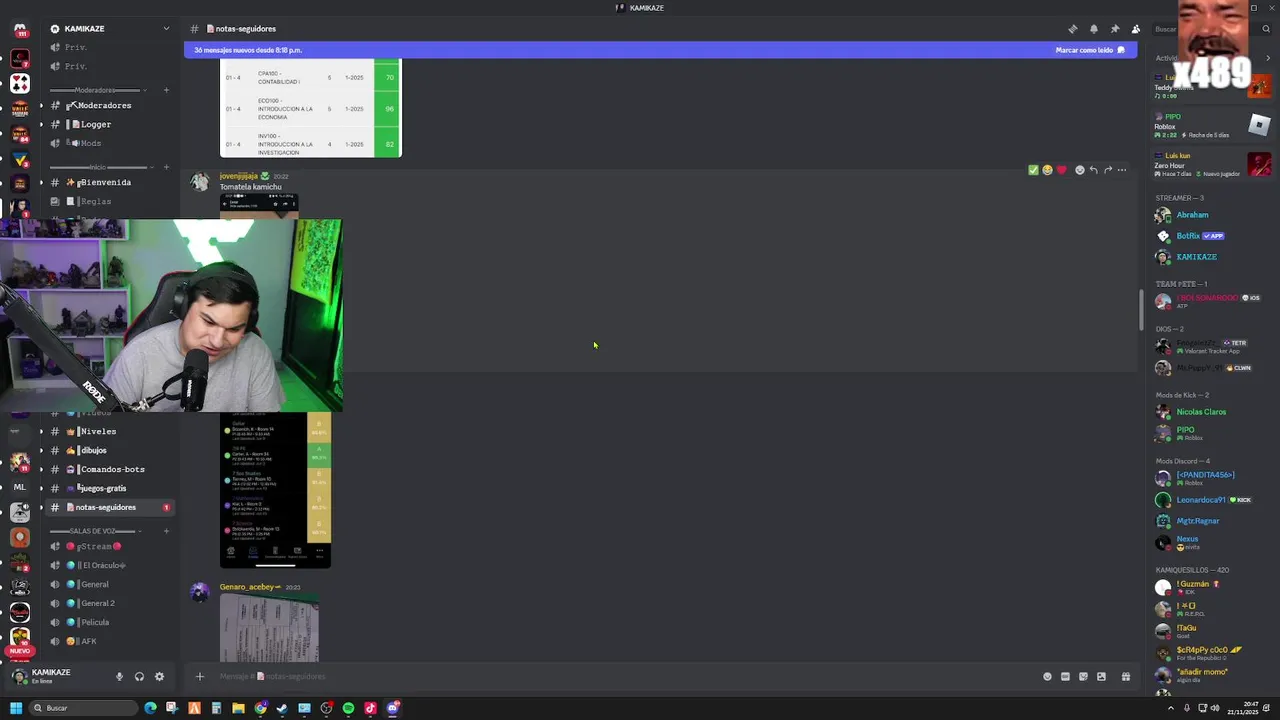Reply to jovenjjjjaja's message
Image resolution: width=1280 pixels, height=720 pixels.
coord(1093,170)
